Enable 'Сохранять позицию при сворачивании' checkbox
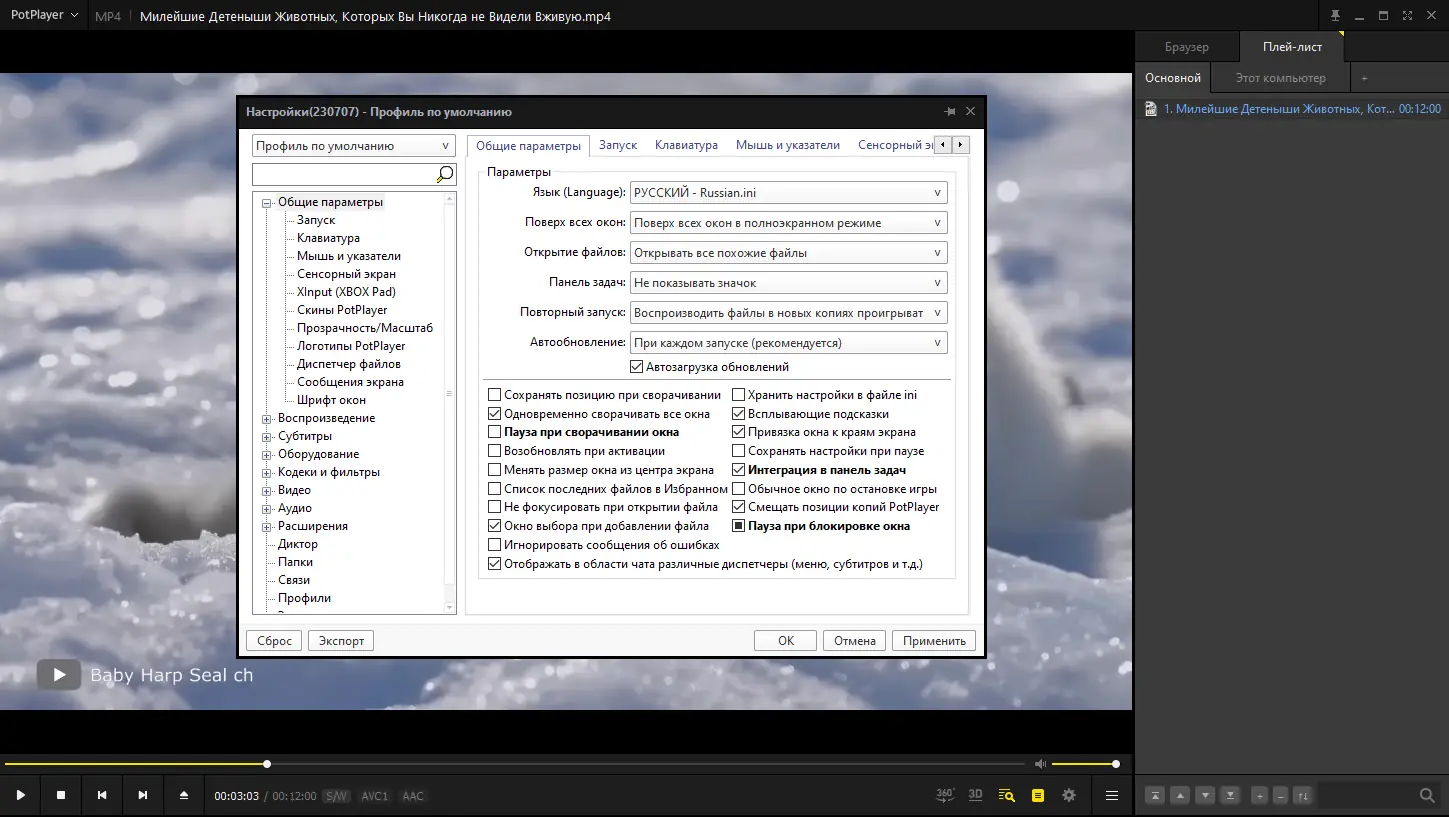This screenshot has height=817, width=1449. coord(495,395)
